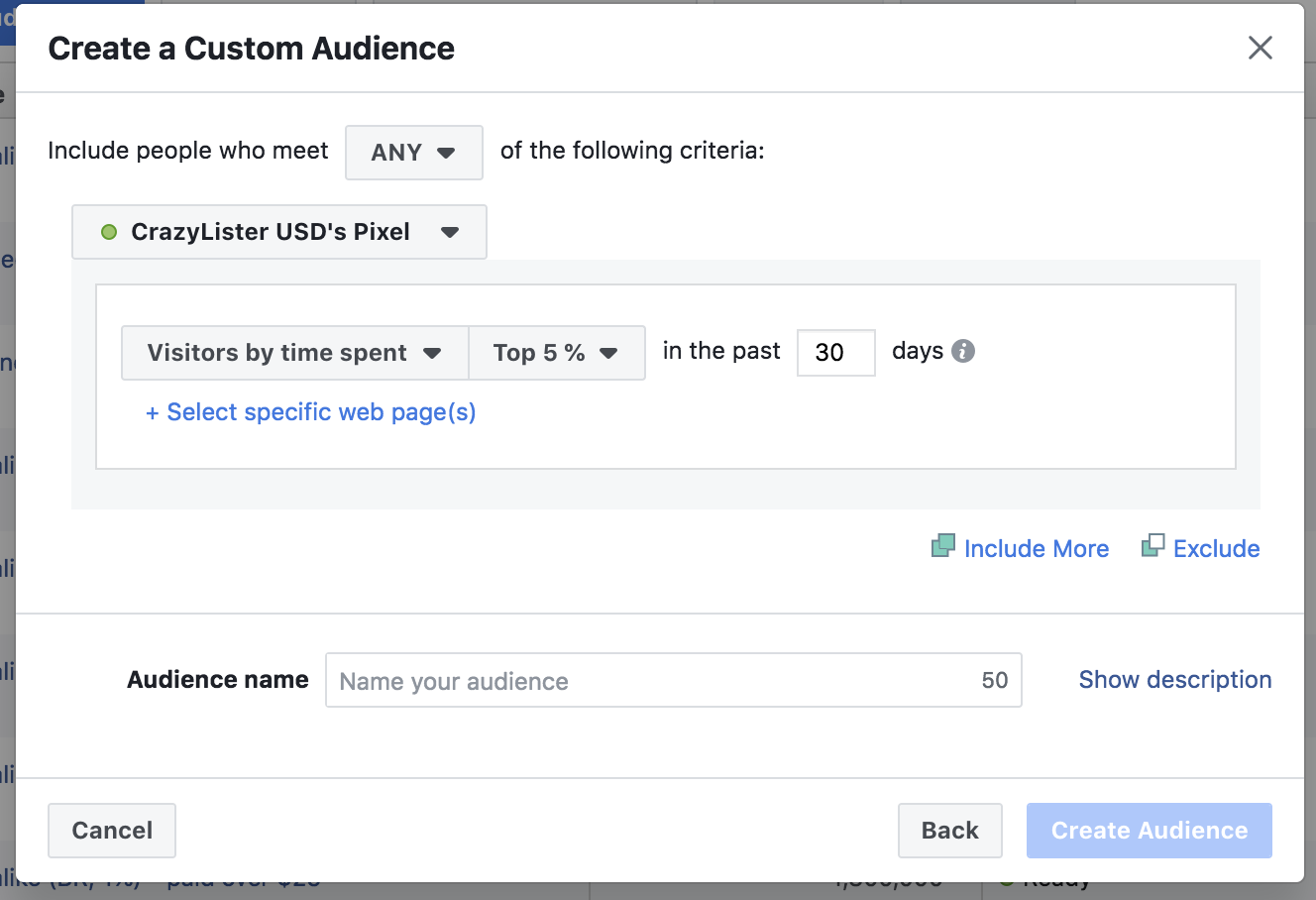The width and height of the screenshot is (1316, 900).
Task: Click the days number field showing 30
Action: (835, 353)
